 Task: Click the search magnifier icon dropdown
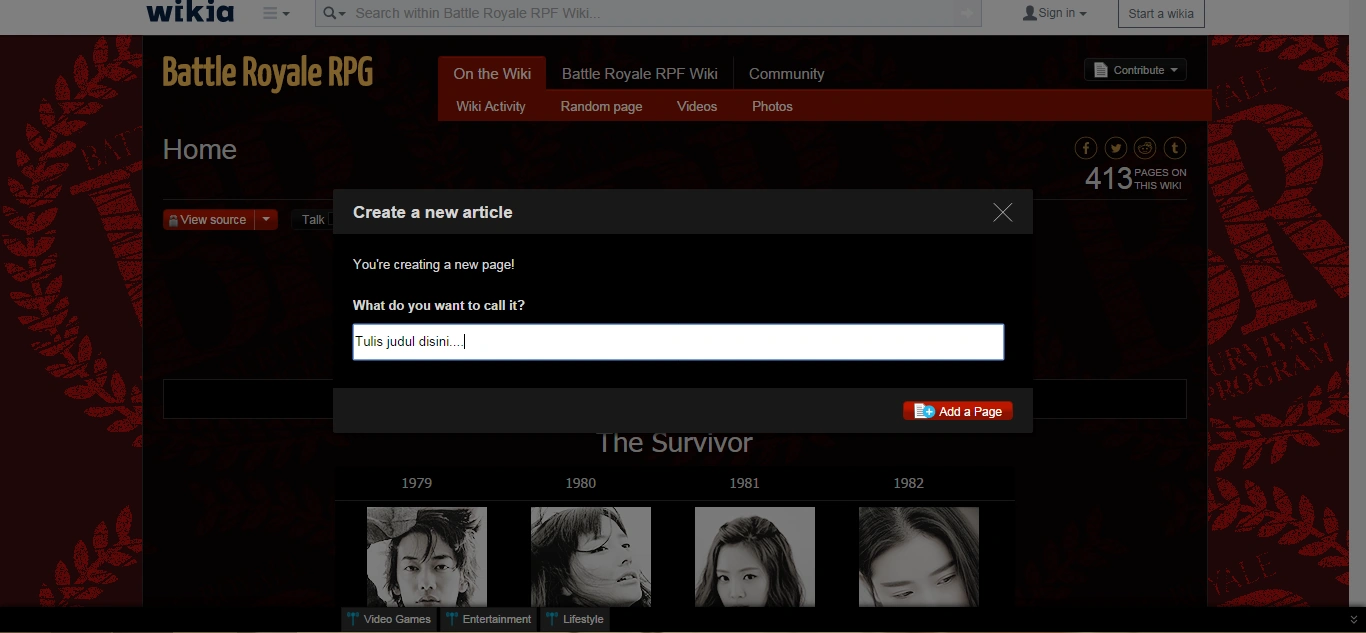[x=335, y=13]
